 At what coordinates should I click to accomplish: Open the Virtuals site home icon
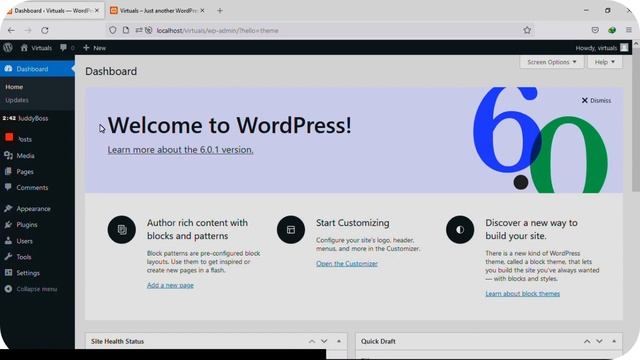tap(24, 48)
